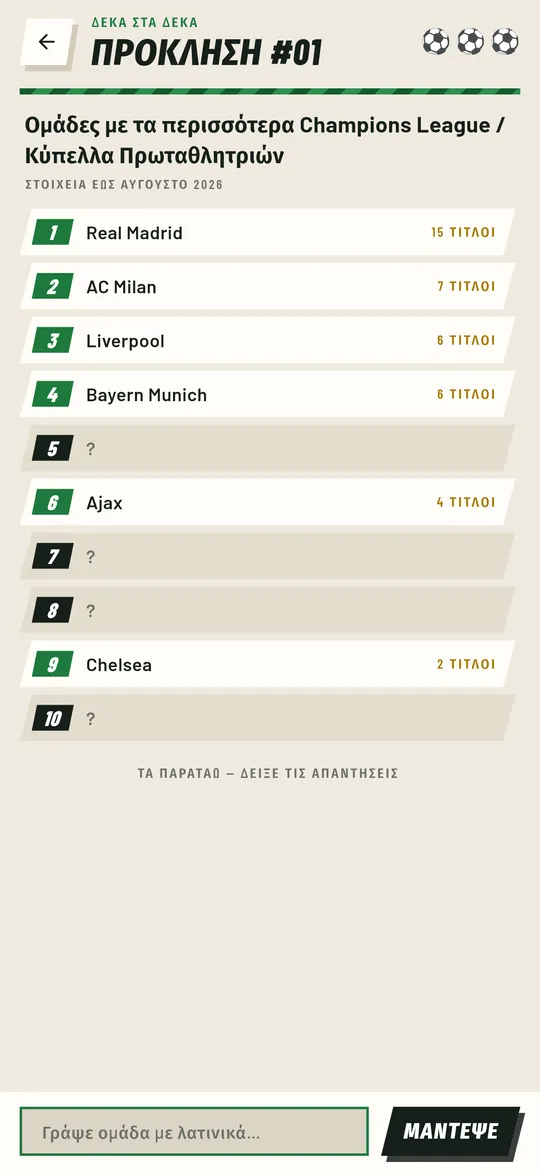
Task: Select the rank 7 number badge
Action: (53, 557)
